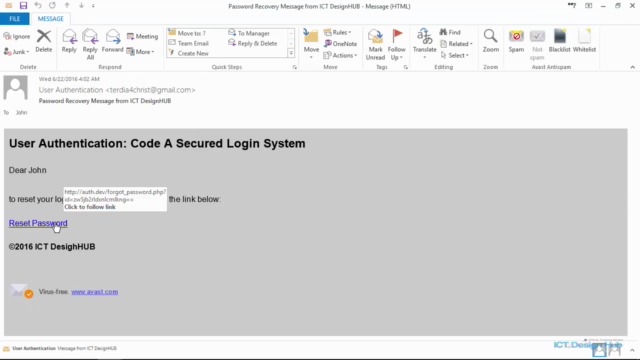Send message to OneNote
Viewport: 640px width, 360px height.
[340, 44]
